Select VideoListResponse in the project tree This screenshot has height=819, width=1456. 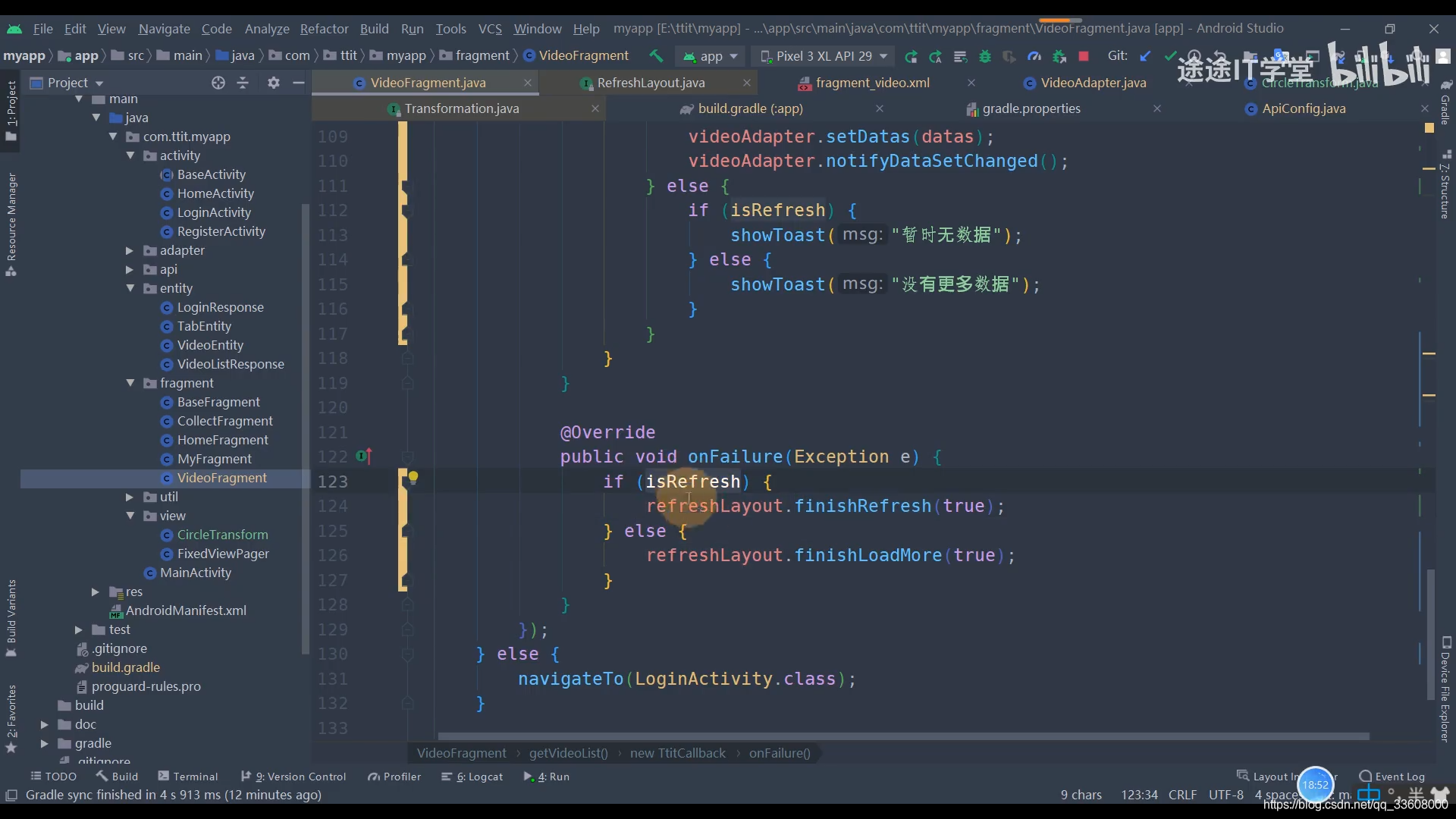(230, 364)
